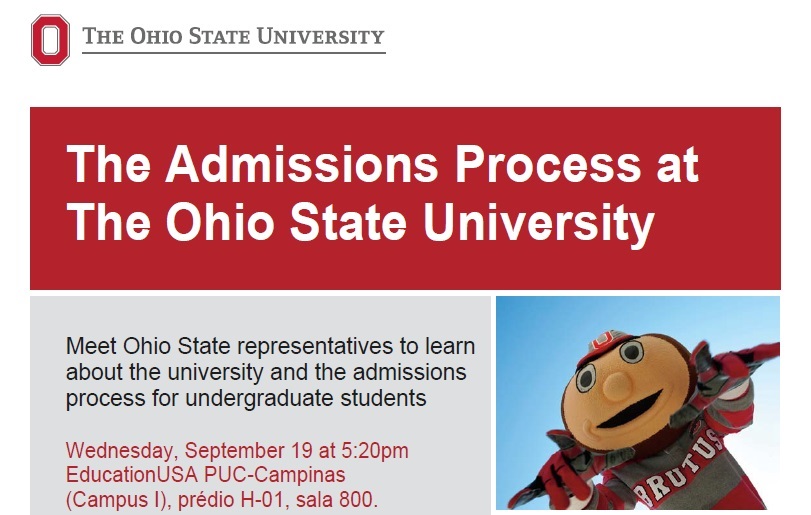Click Brutus mascot's round nose
811x515 pixels.
coord(616,386)
